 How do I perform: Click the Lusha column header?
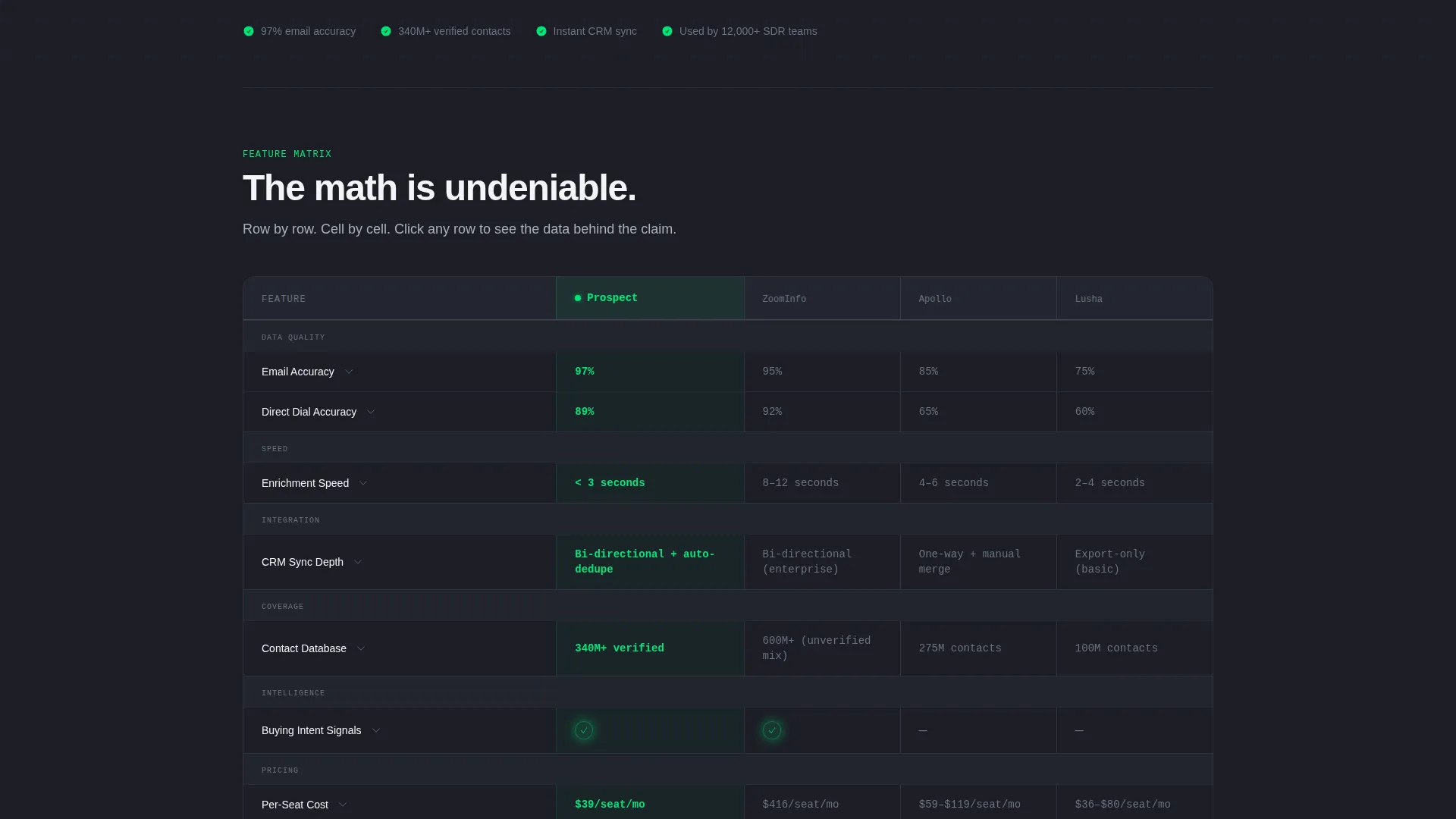click(x=1134, y=299)
